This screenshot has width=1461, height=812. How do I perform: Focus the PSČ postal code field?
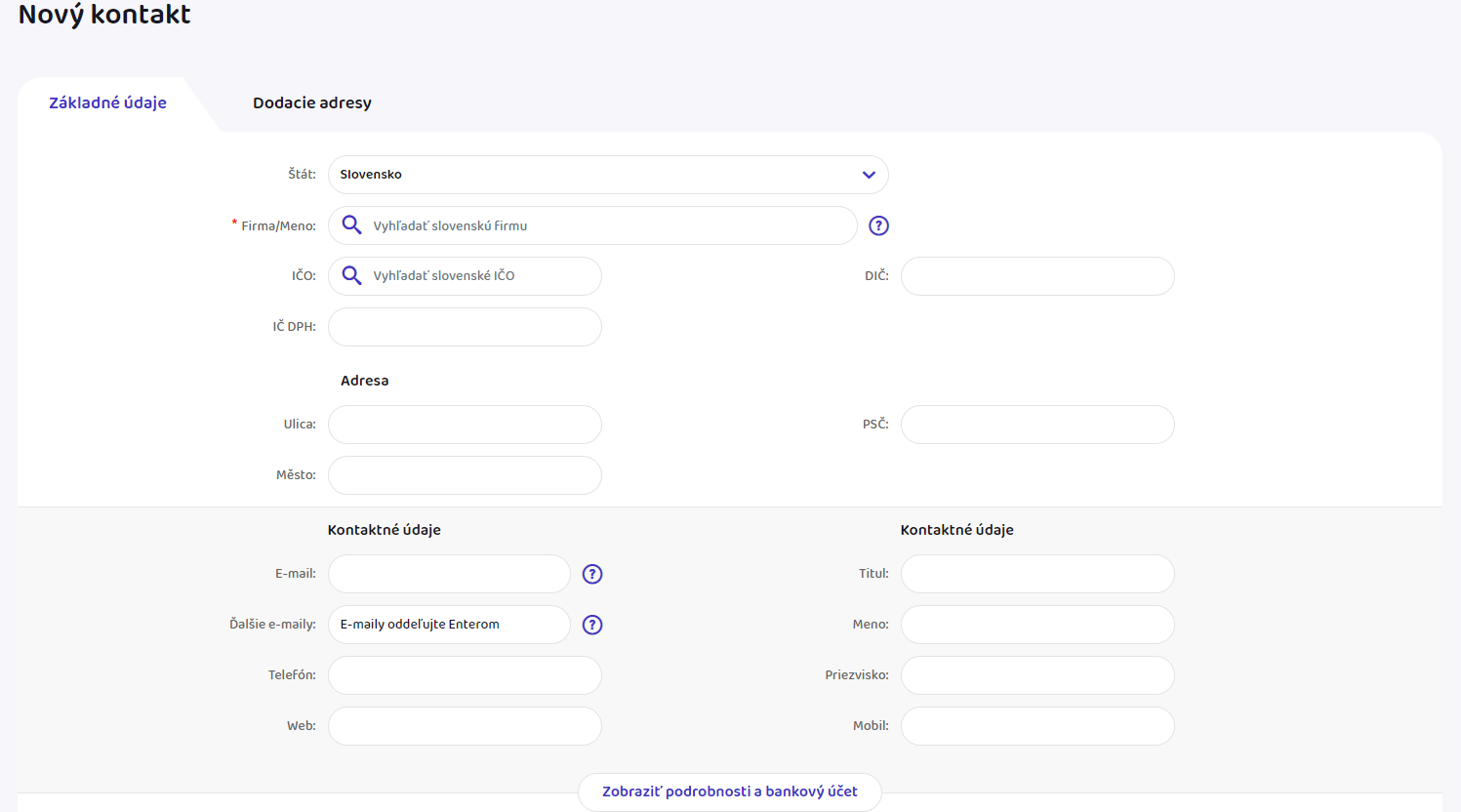[1036, 425]
